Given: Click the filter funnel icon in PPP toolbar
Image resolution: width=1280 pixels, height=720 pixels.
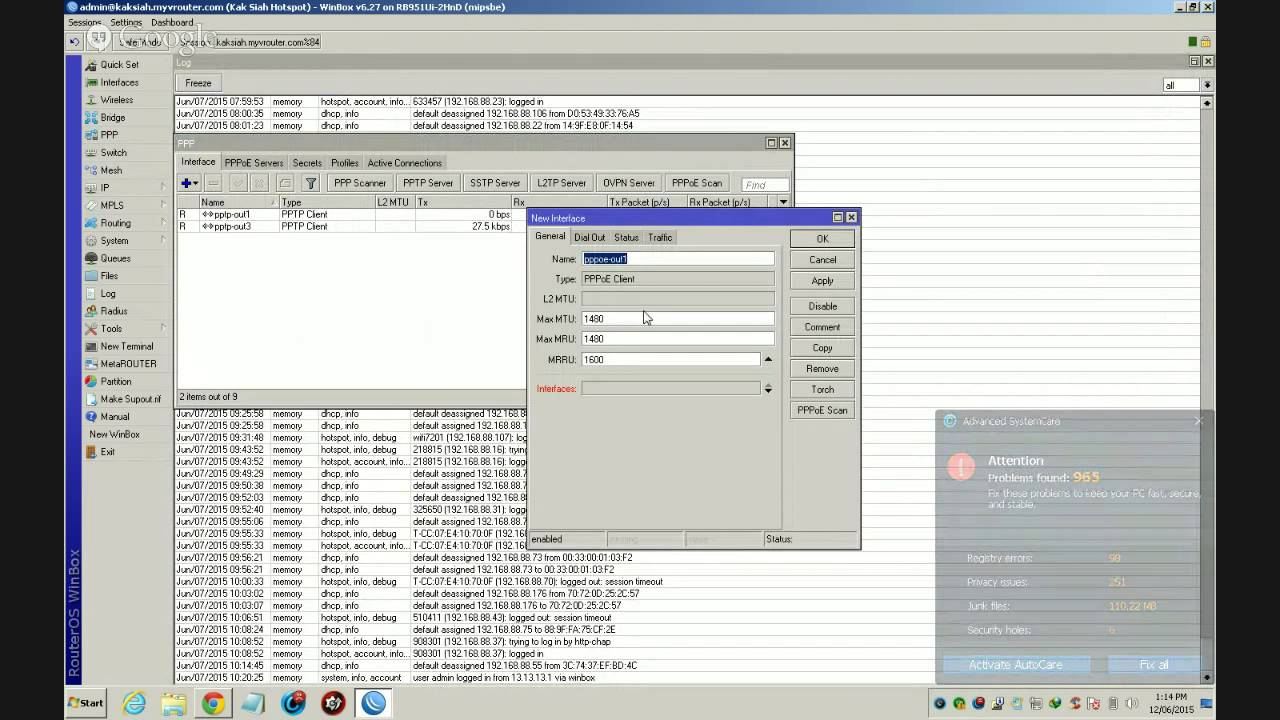Looking at the screenshot, I should 311,183.
